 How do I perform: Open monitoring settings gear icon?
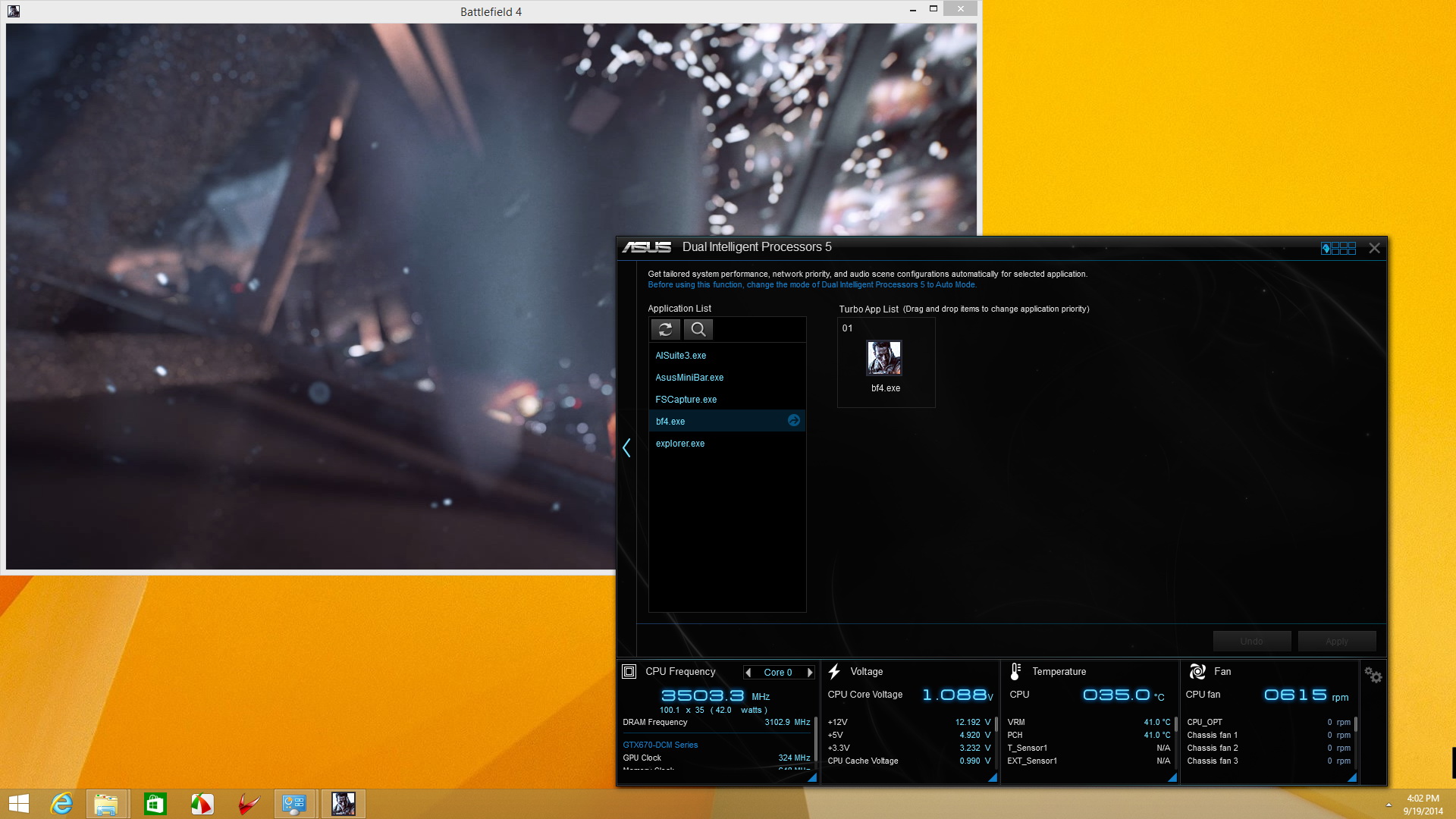coord(1373,674)
